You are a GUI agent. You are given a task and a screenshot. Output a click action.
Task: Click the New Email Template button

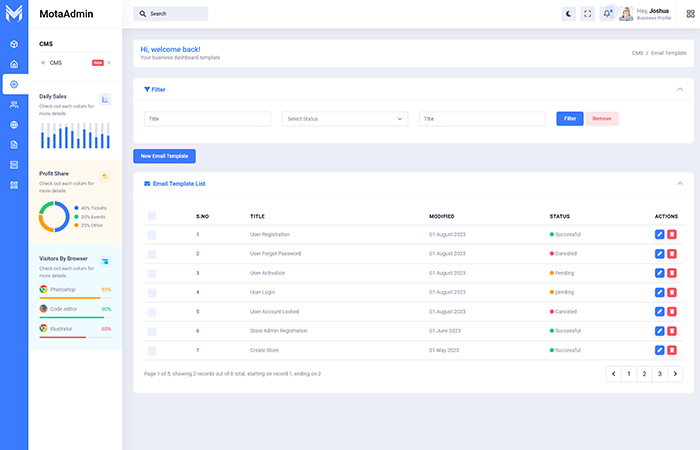click(x=165, y=156)
